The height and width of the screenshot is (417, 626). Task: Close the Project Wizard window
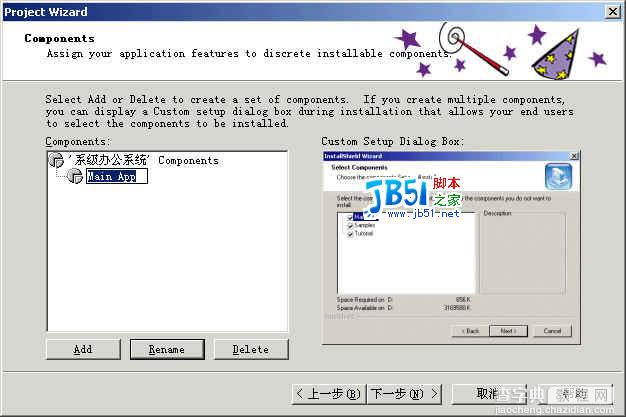point(613,12)
